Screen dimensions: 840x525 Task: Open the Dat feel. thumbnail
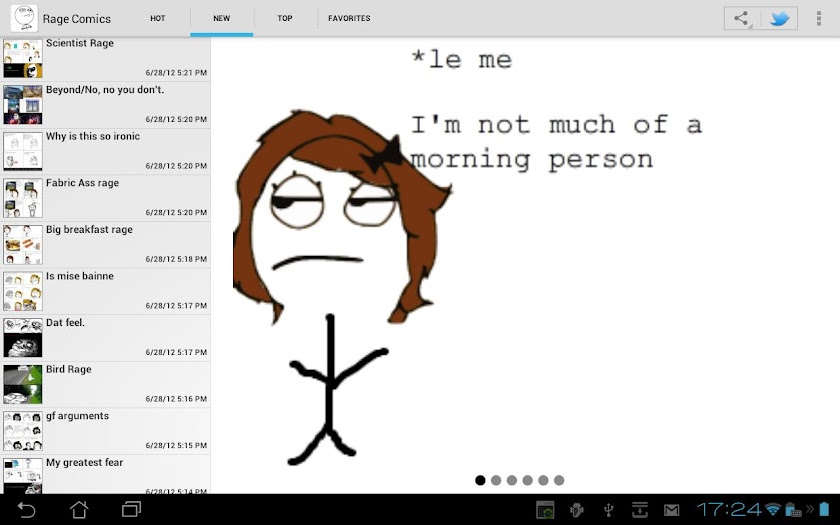pos(22,338)
